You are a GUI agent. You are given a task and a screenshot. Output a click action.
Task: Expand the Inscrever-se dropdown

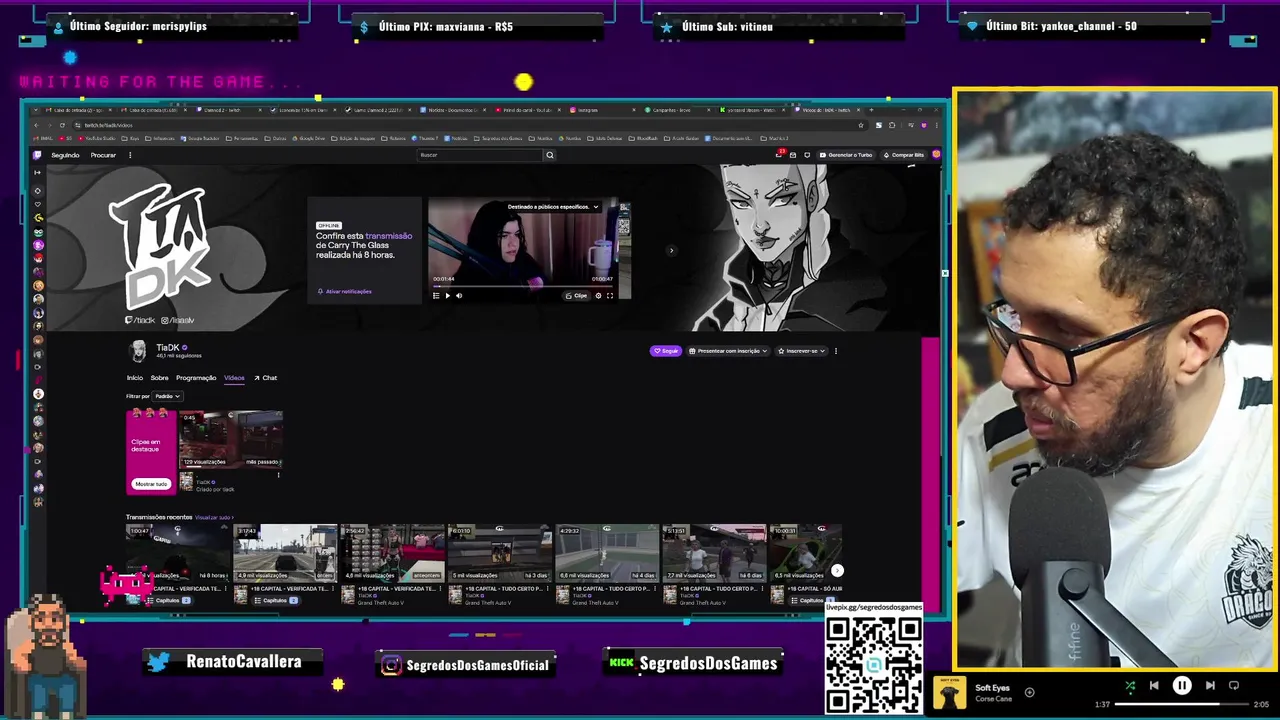click(x=802, y=351)
